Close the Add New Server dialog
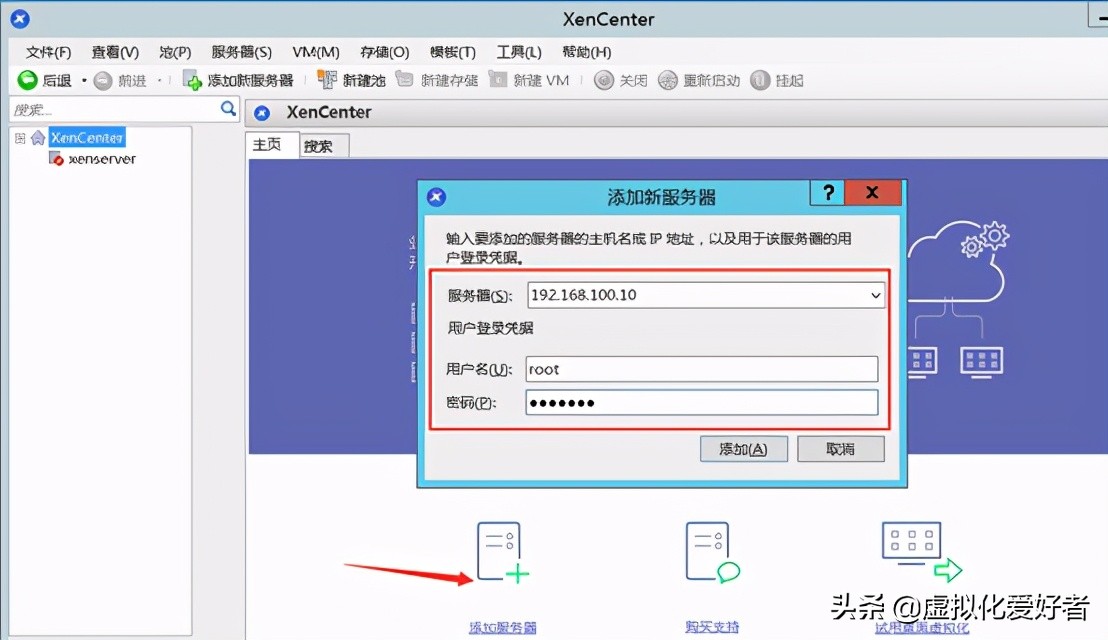The width and height of the screenshot is (1108, 640). (x=873, y=193)
